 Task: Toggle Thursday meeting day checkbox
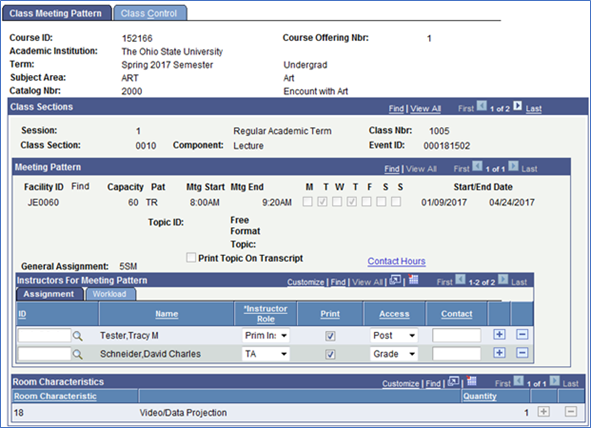coord(352,202)
